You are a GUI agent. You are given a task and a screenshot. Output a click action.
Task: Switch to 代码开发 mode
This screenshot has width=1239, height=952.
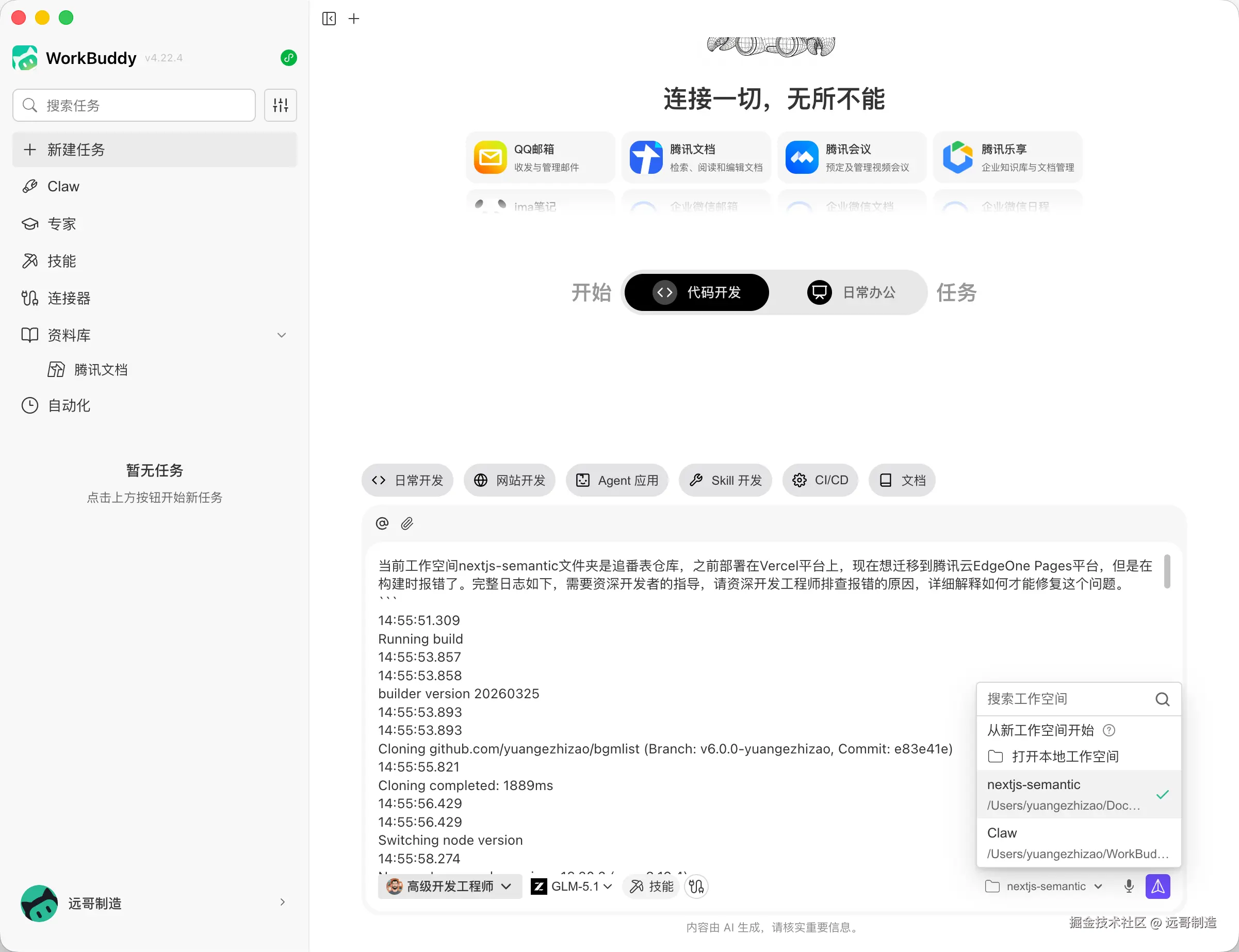coord(696,292)
